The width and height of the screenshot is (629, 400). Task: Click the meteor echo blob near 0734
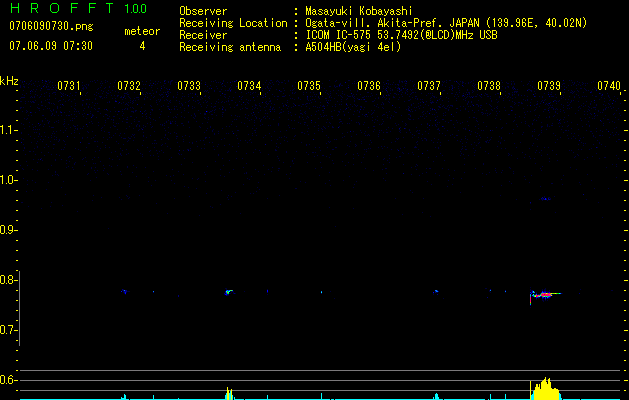tap(229, 292)
